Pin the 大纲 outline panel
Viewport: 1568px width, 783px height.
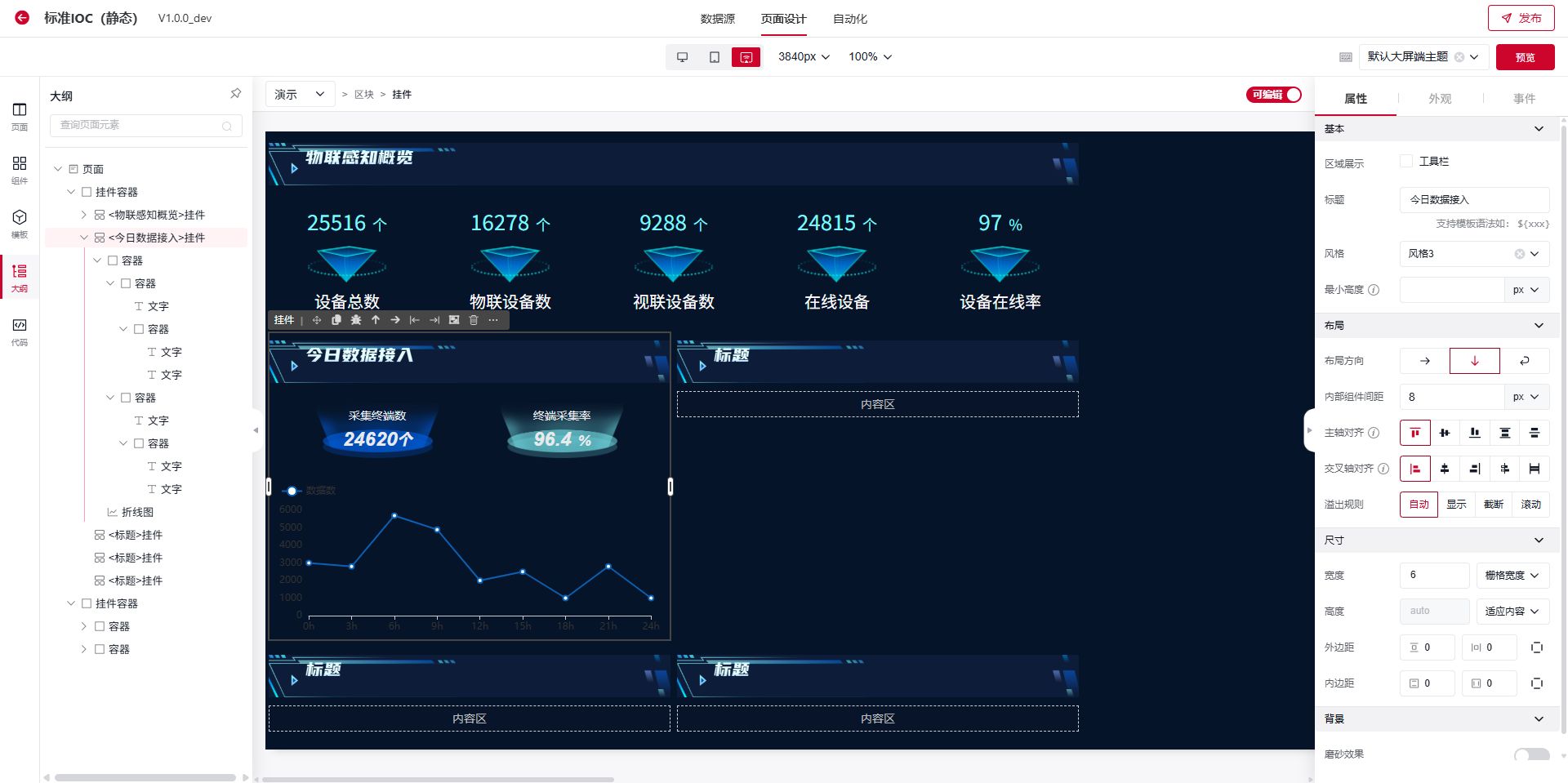click(235, 94)
